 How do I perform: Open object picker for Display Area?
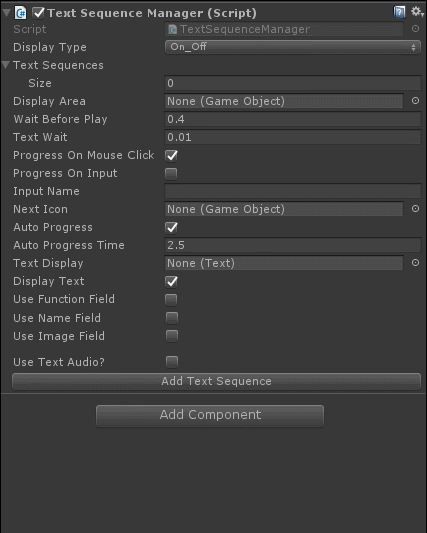pyautogui.click(x=415, y=101)
